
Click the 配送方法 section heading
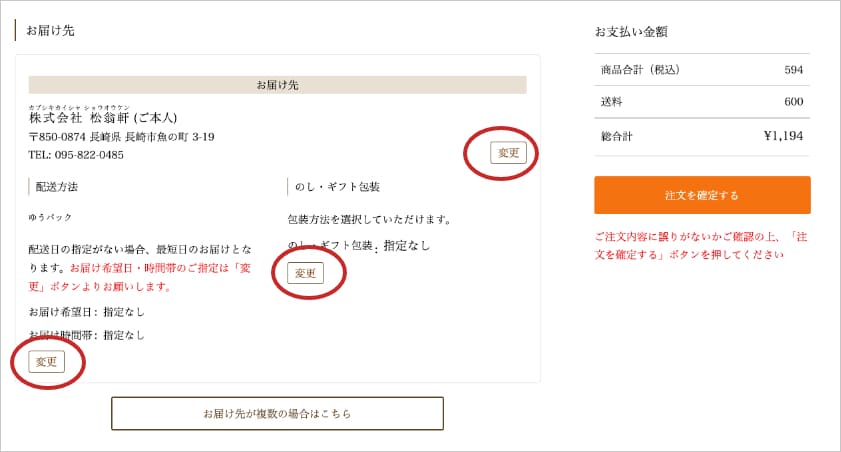[56, 187]
